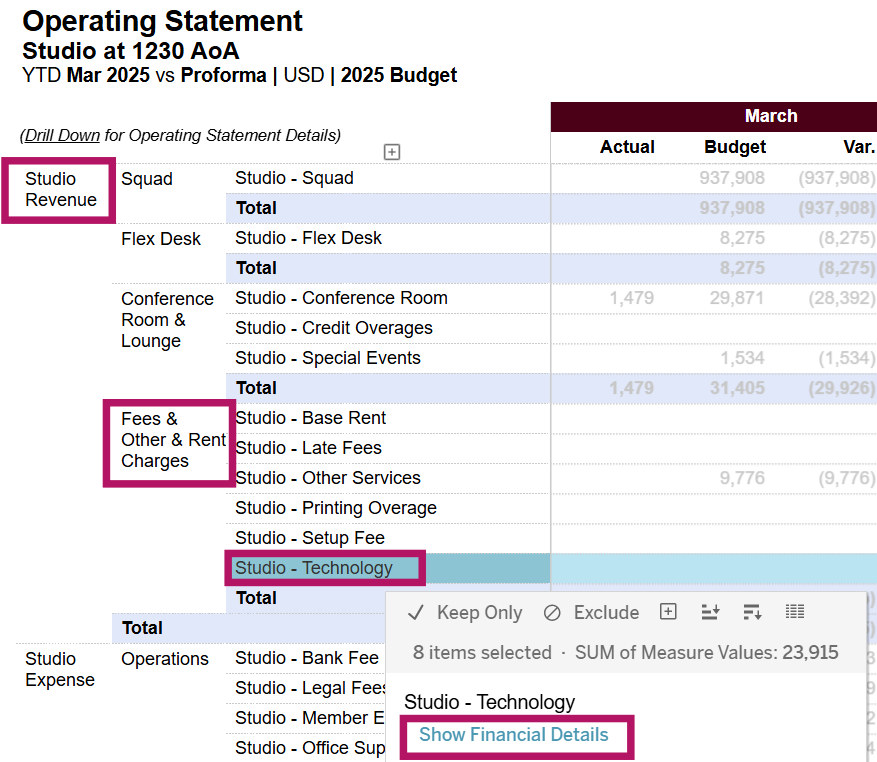Sort ascending using the tooltip sort icon

(x=711, y=612)
